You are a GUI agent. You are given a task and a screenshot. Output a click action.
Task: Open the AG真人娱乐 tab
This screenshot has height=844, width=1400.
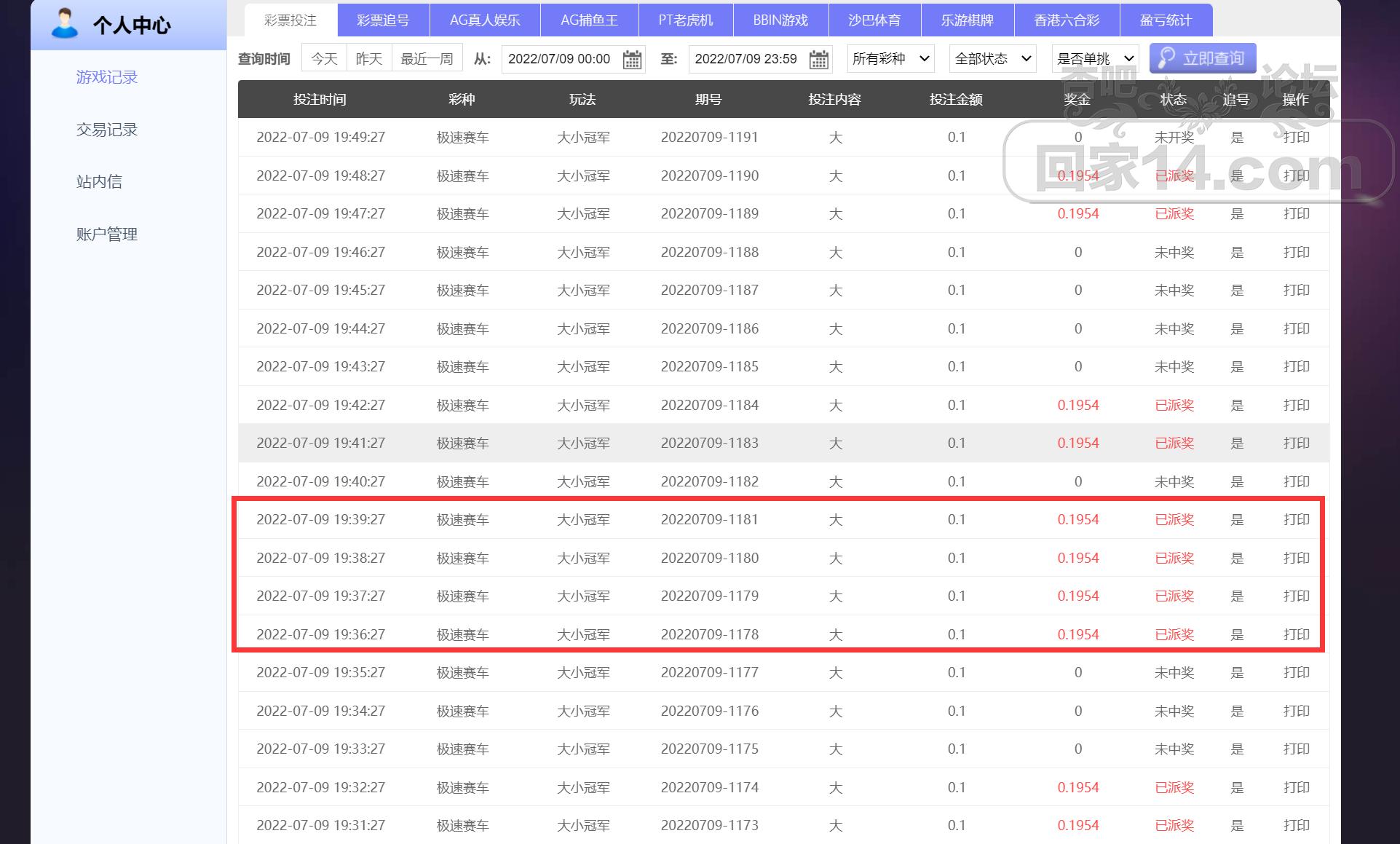[485, 20]
